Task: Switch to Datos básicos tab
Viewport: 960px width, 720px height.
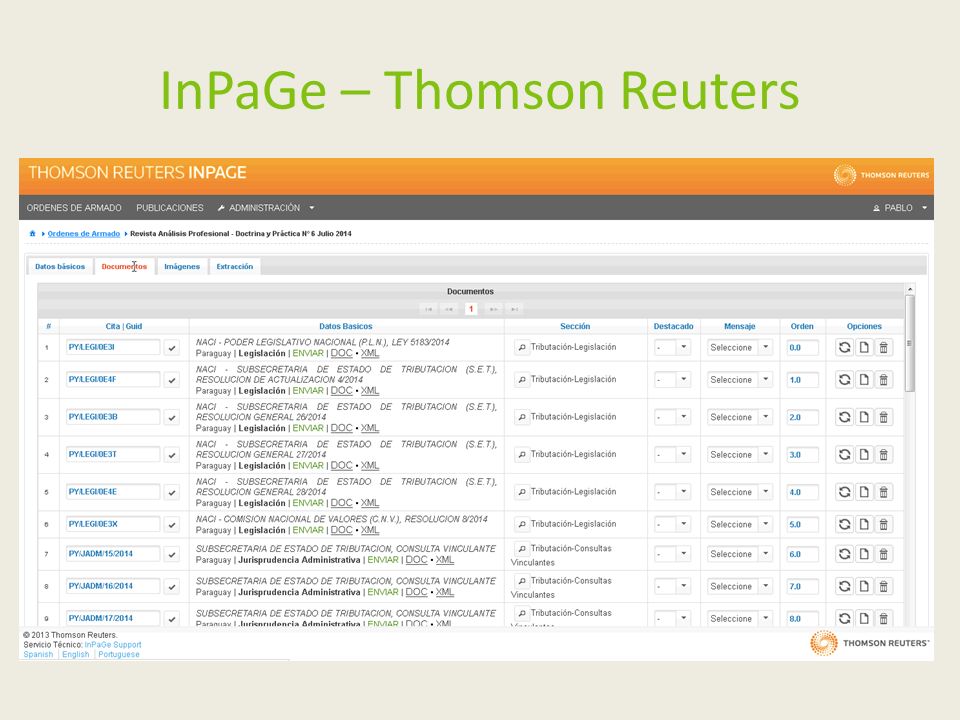Action: pos(60,266)
